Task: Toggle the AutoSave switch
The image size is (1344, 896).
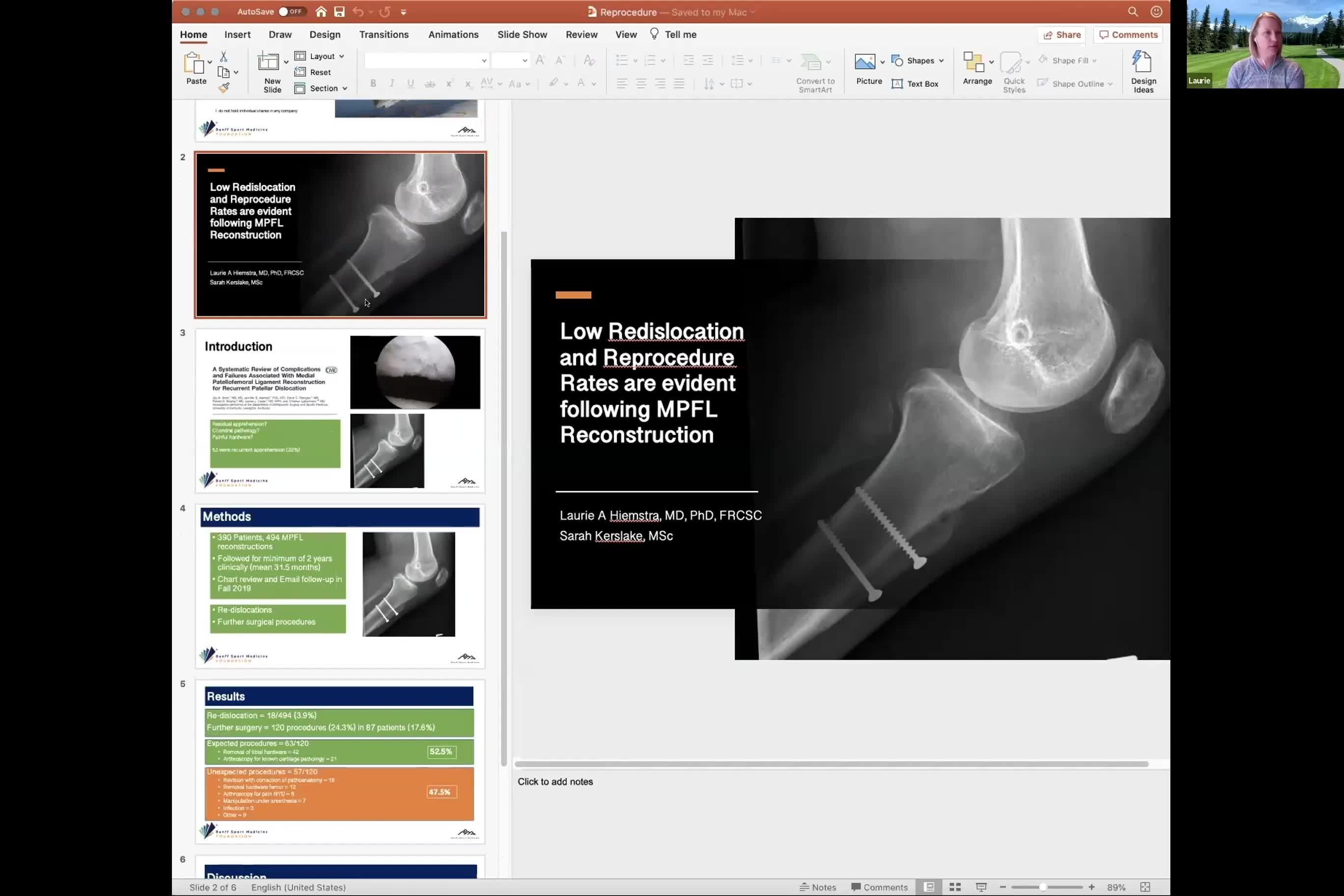Action: [x=291, y=11]
